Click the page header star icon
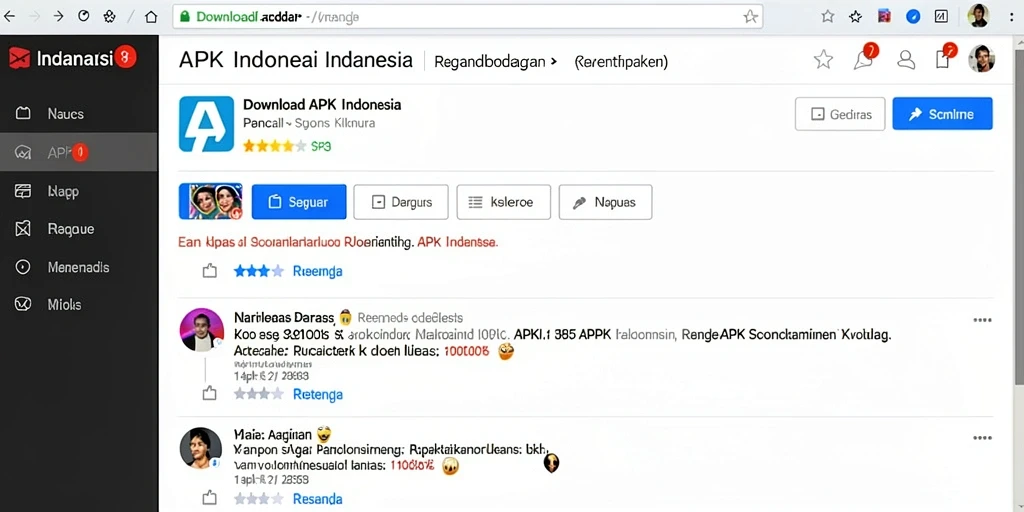Screen dimensions: 1024x512 (823, 60)
